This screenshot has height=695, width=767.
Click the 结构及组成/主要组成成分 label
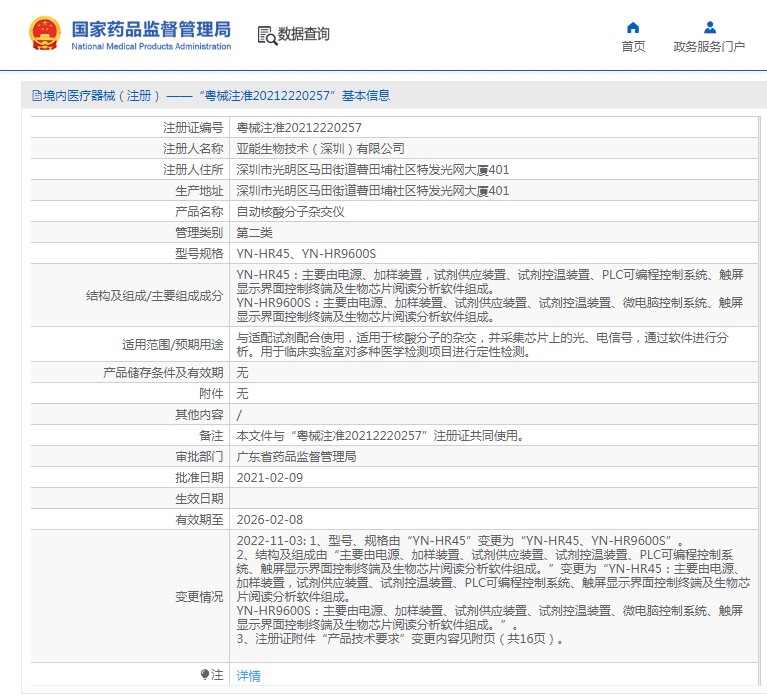pyautogui.click(x=155, y=296)
